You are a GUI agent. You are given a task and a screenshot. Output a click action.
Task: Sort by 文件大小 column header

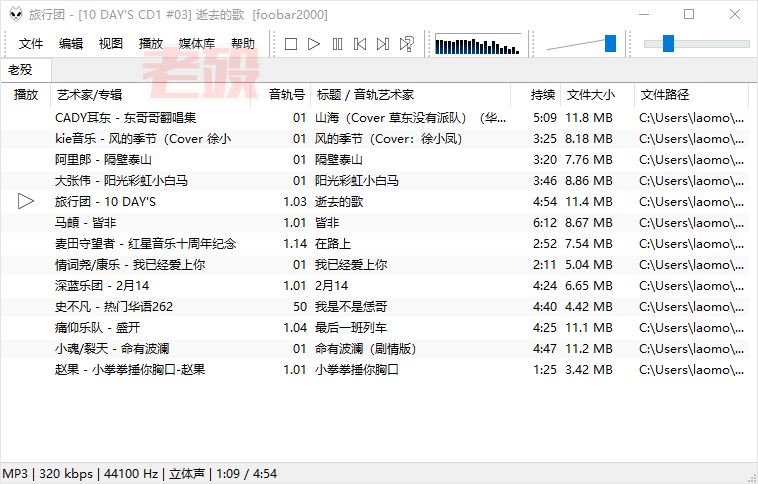(598, 95)
